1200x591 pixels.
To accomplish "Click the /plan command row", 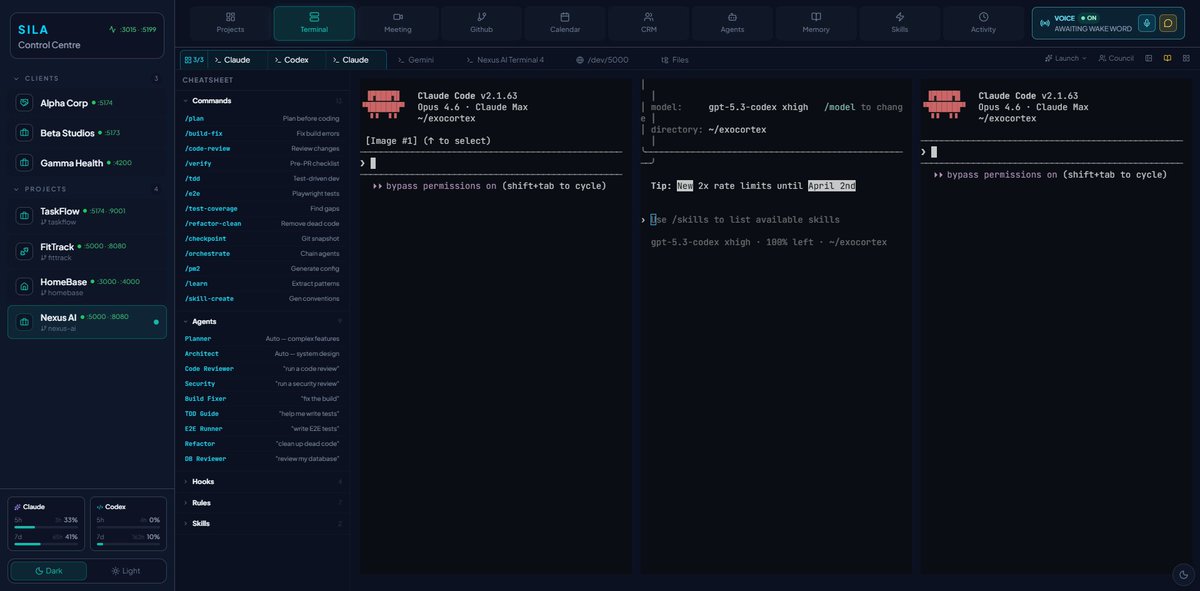I will click(x=262, y=118).
